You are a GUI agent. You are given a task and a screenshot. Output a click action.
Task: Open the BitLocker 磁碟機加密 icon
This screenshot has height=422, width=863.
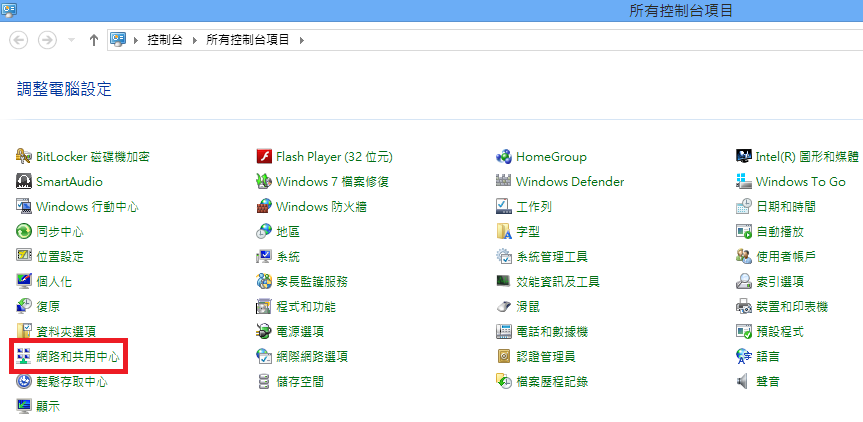point(24,157)
